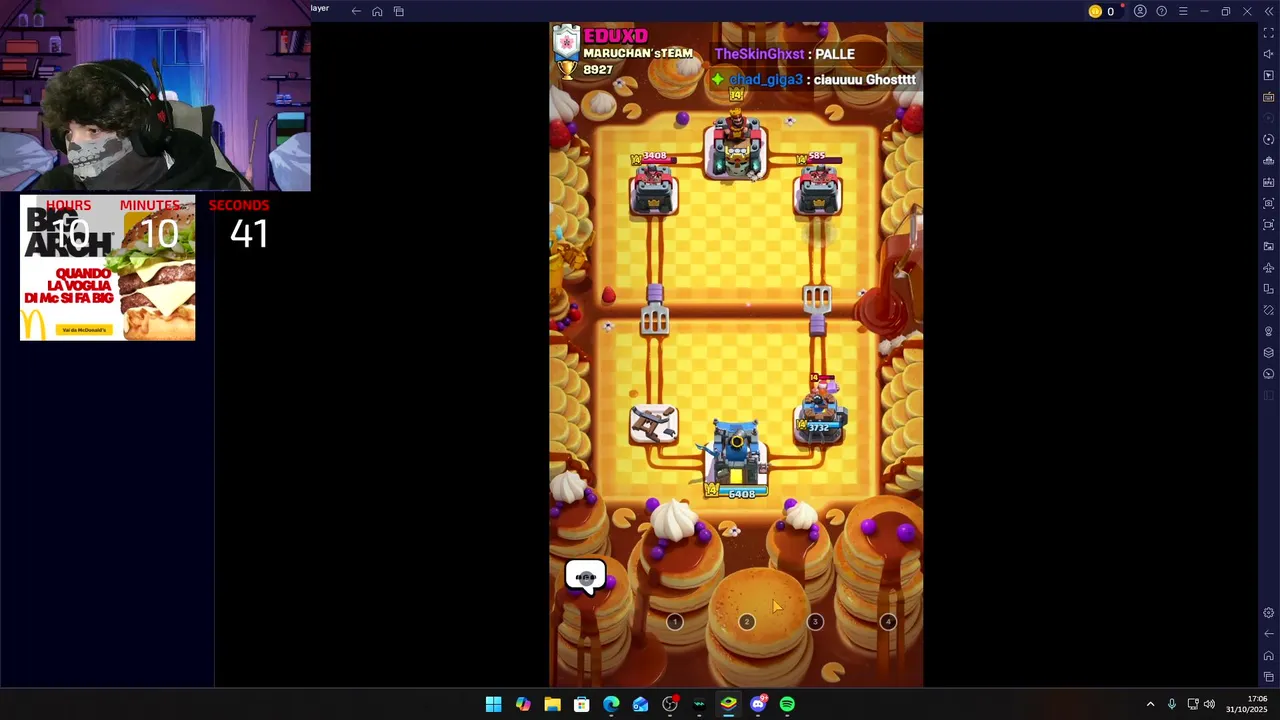1280x720 pixels.
Task: Click the enemy king tower
Action: click(736, 145)
